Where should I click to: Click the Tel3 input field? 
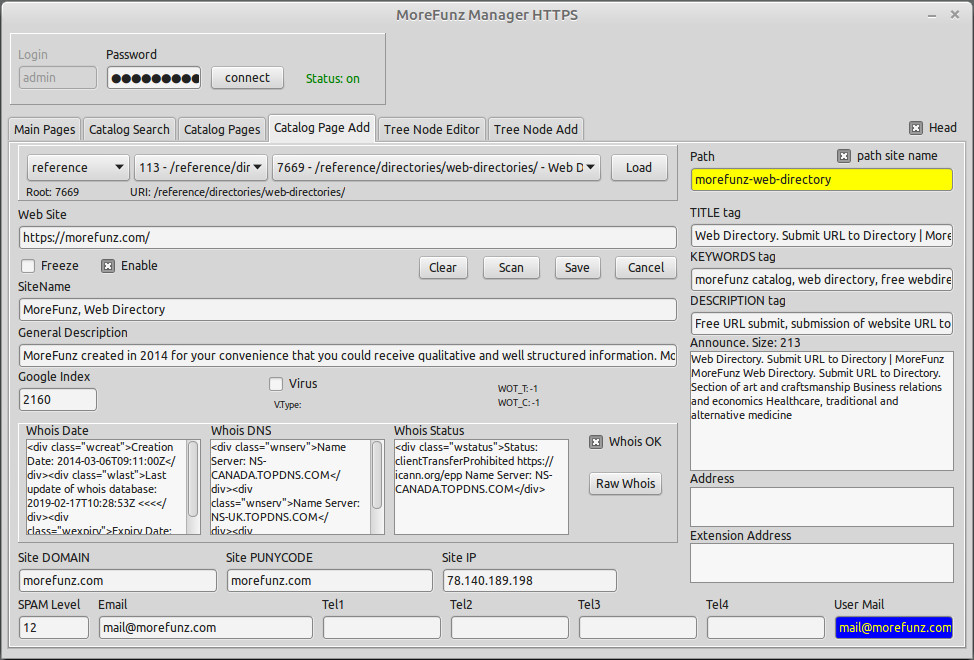(638, 628)
